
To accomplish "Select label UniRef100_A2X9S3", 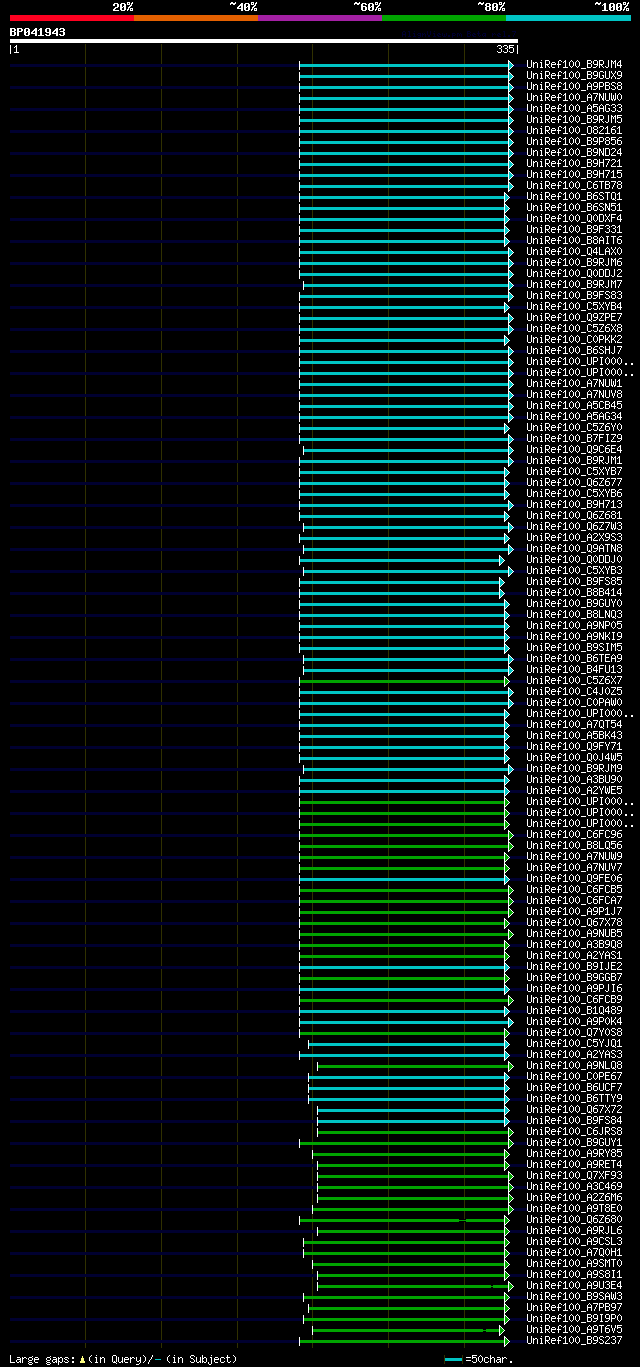I will click(x=574, y=538).
